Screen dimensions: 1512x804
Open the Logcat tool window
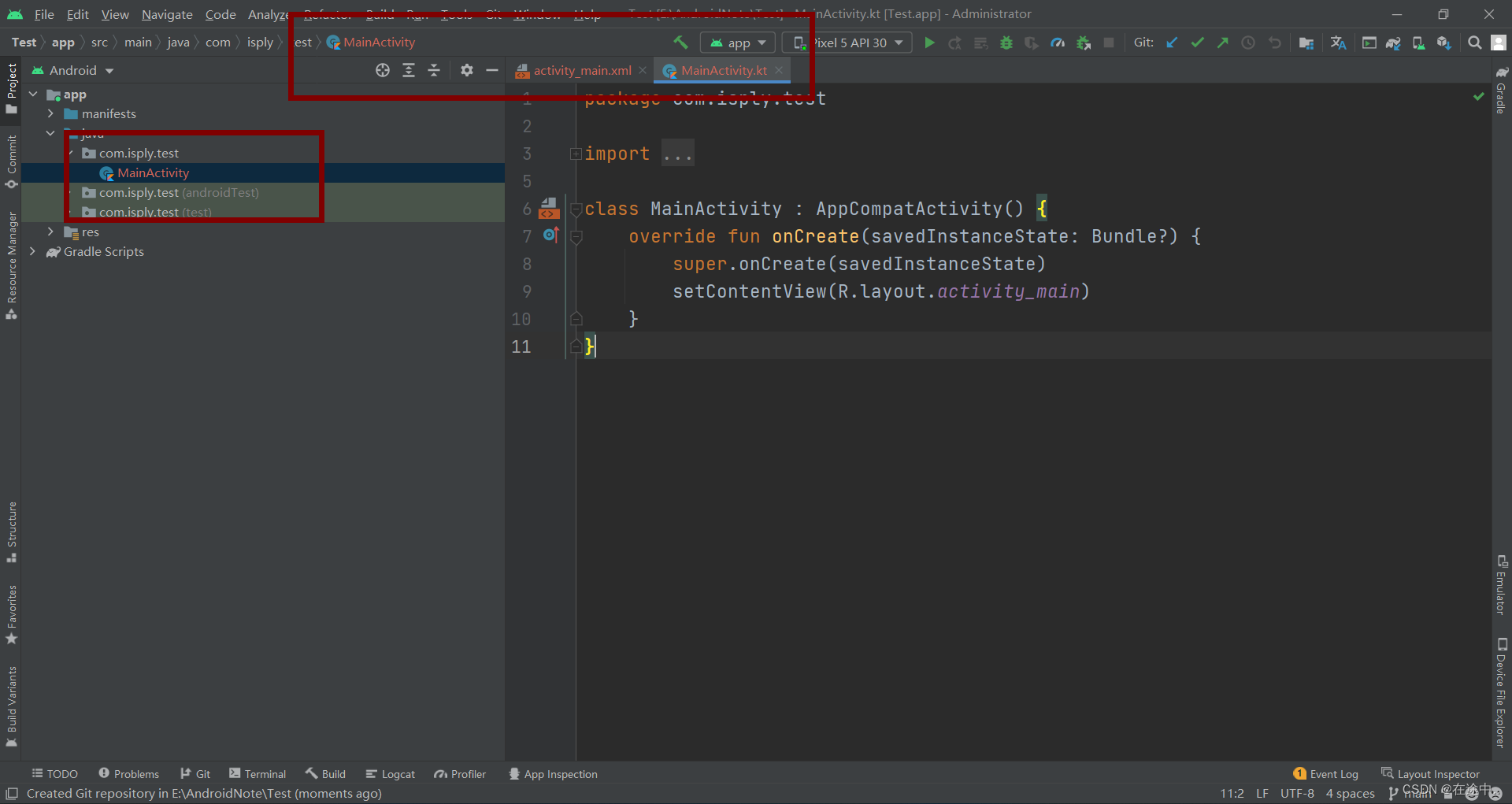tap(391, 774)
